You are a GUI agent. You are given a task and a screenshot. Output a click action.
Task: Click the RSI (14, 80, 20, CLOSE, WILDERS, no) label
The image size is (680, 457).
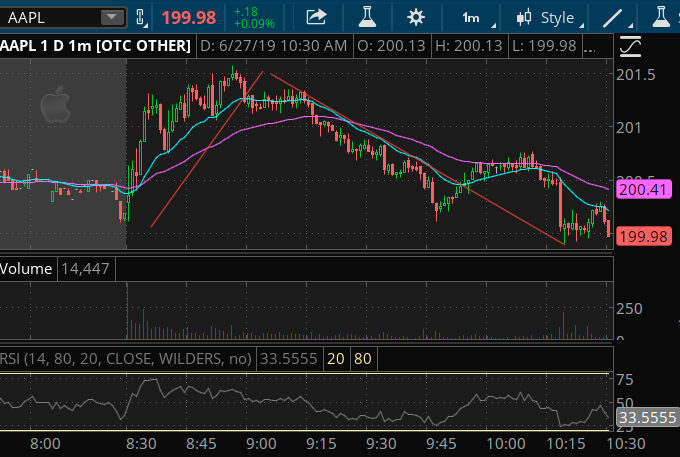coord(126,359)
